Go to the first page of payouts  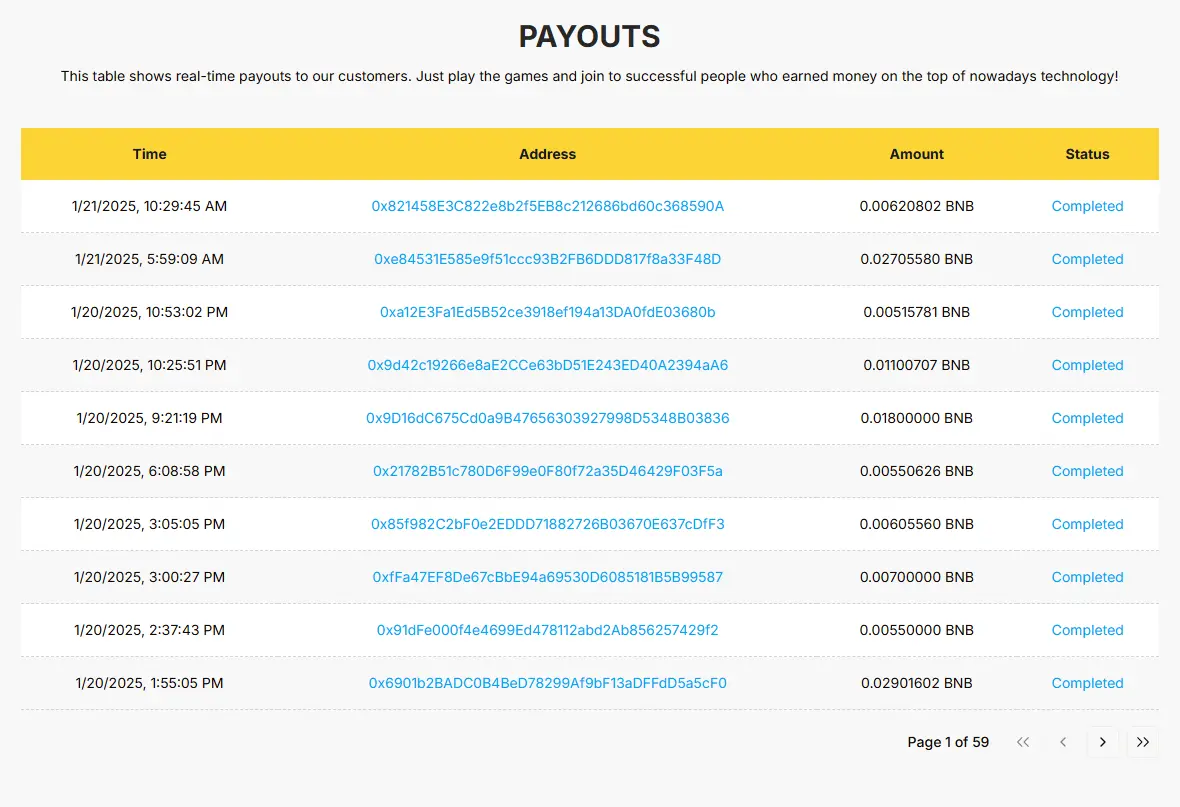click(x=1023, y=742)
